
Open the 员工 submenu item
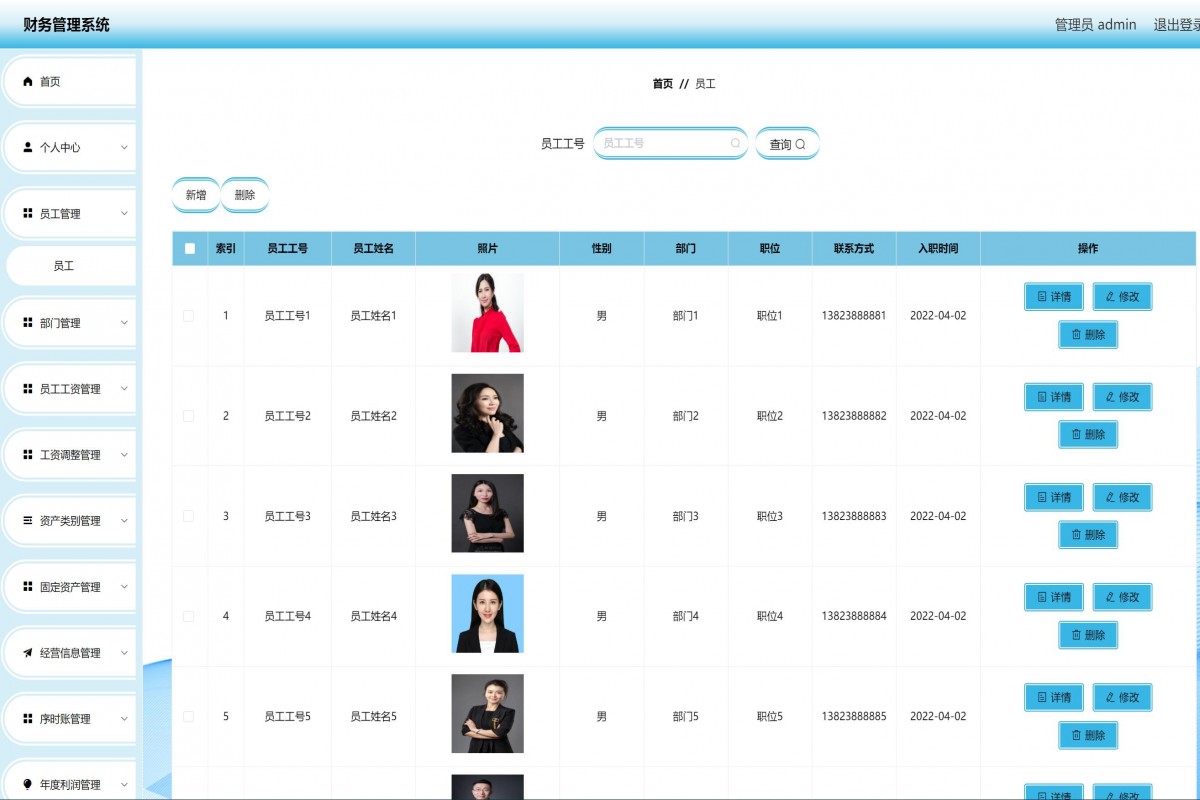click(x=64, y=266)
